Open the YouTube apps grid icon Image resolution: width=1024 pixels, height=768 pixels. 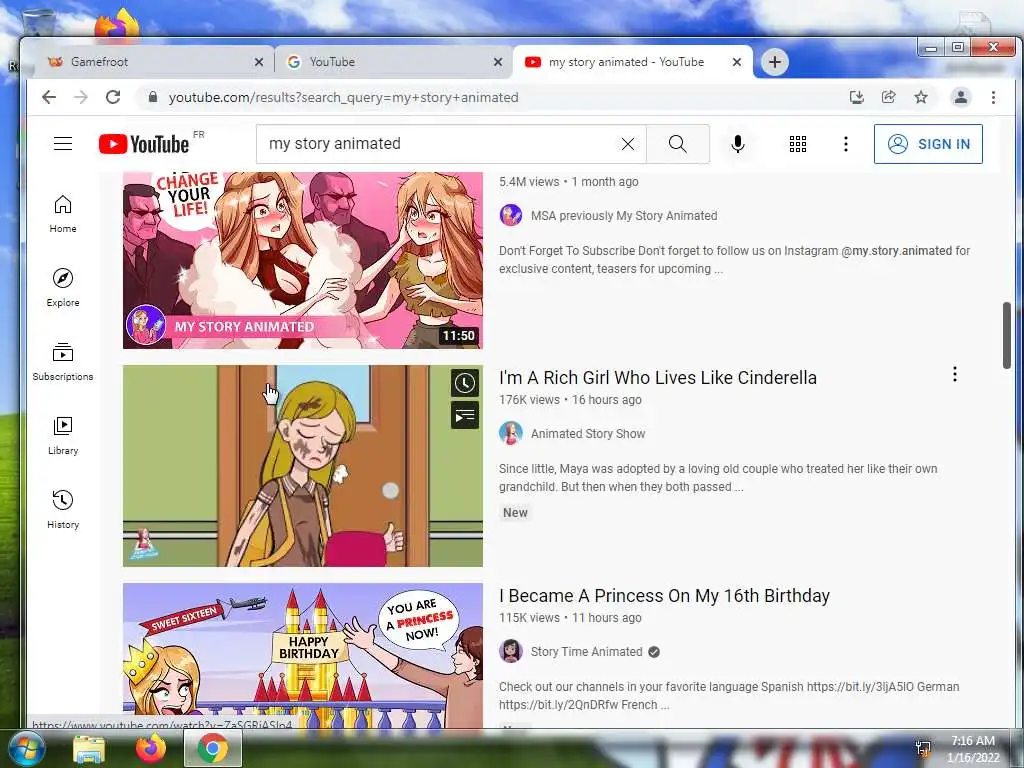[x=797, y=144]
